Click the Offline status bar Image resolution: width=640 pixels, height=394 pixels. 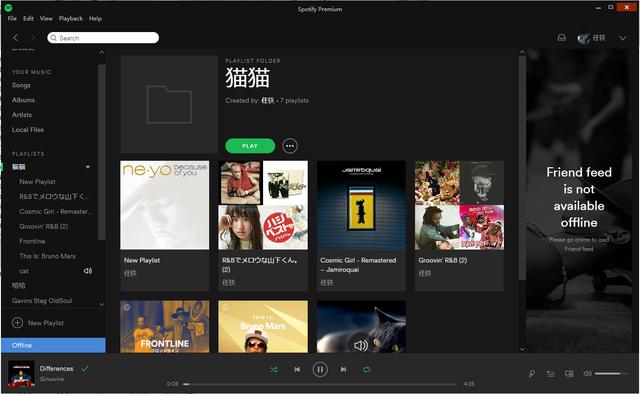(53, 345)
